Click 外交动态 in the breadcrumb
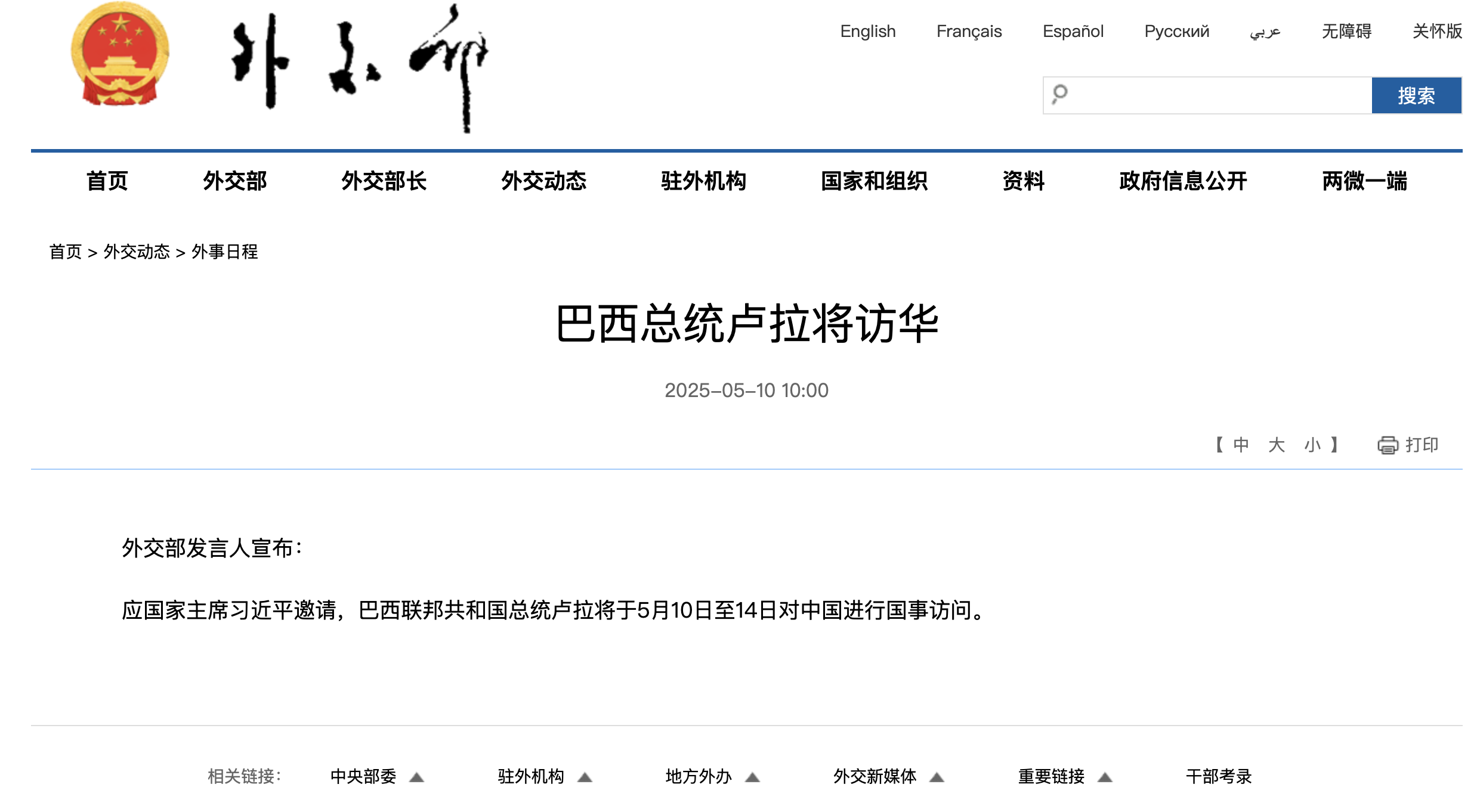The height and width of the screenshot is (812, 1477). (137, 252)
